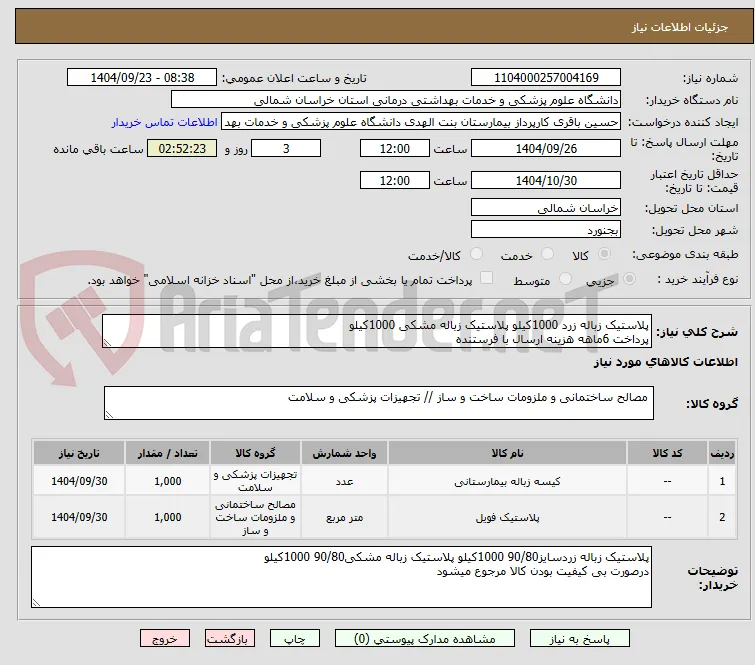Click the متر مربع unit cell
Screen dimensions: 755x665
click(344, 517)
